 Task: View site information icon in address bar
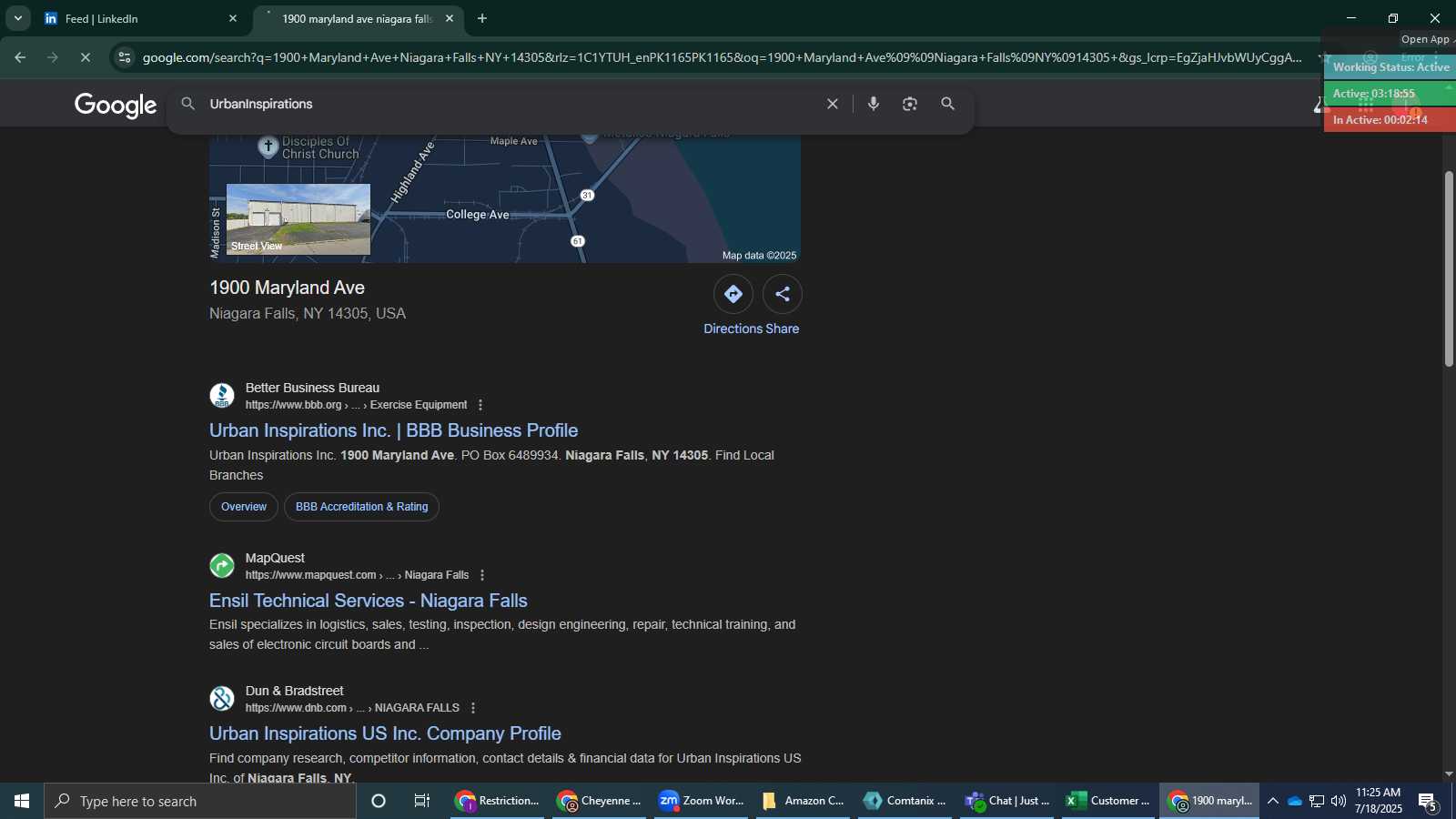point(125,57)
